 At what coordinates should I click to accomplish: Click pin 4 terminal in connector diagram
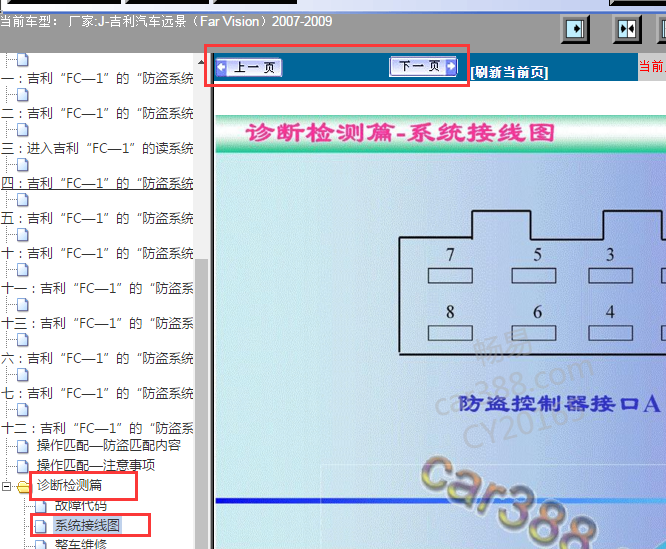pos(611,333)
